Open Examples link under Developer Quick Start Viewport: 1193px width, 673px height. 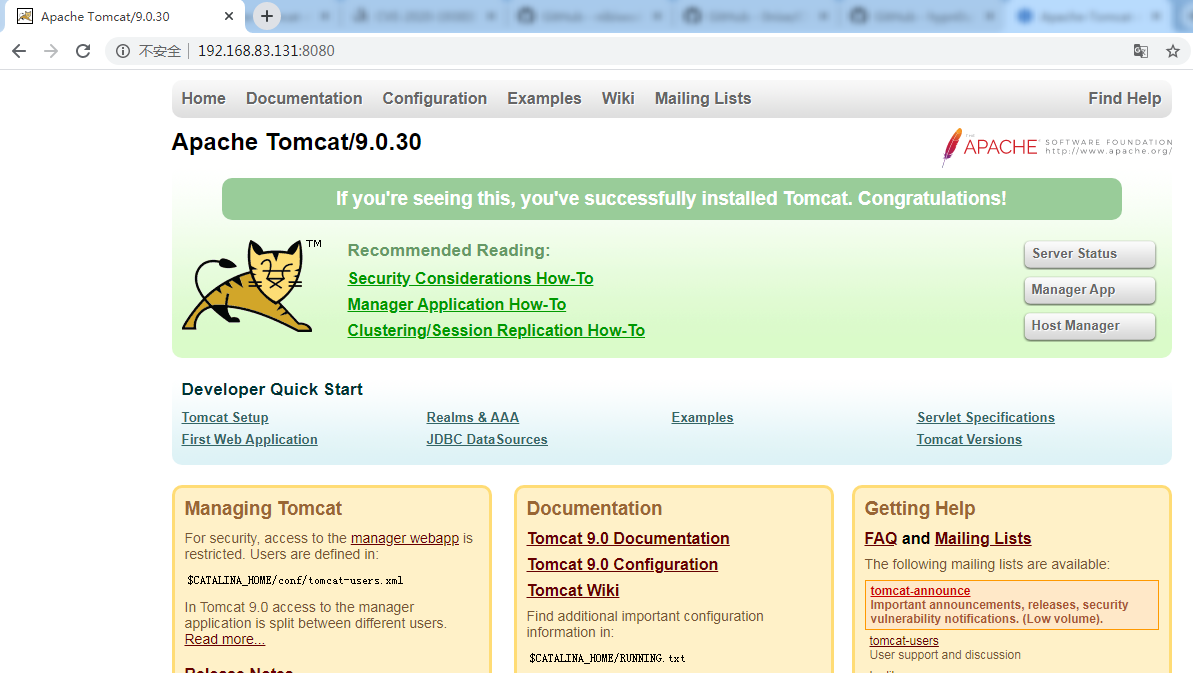point(702,417)
